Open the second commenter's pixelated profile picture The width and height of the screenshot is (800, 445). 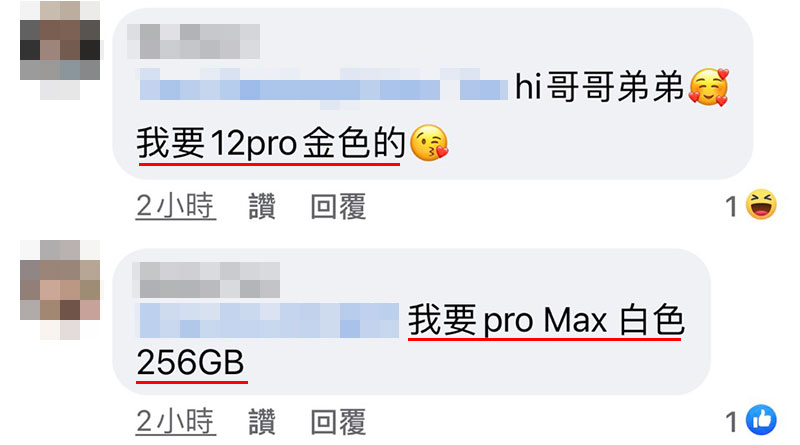60,289
